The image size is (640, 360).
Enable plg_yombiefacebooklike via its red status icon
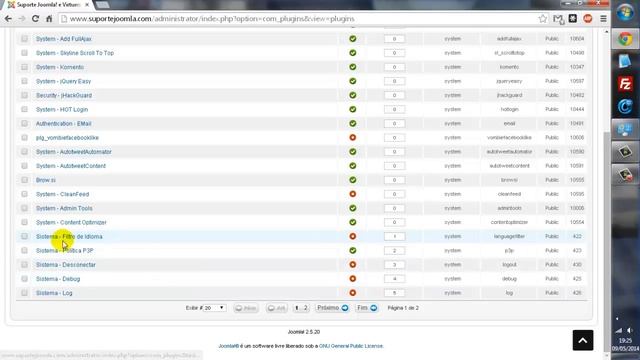pos(353,138)
